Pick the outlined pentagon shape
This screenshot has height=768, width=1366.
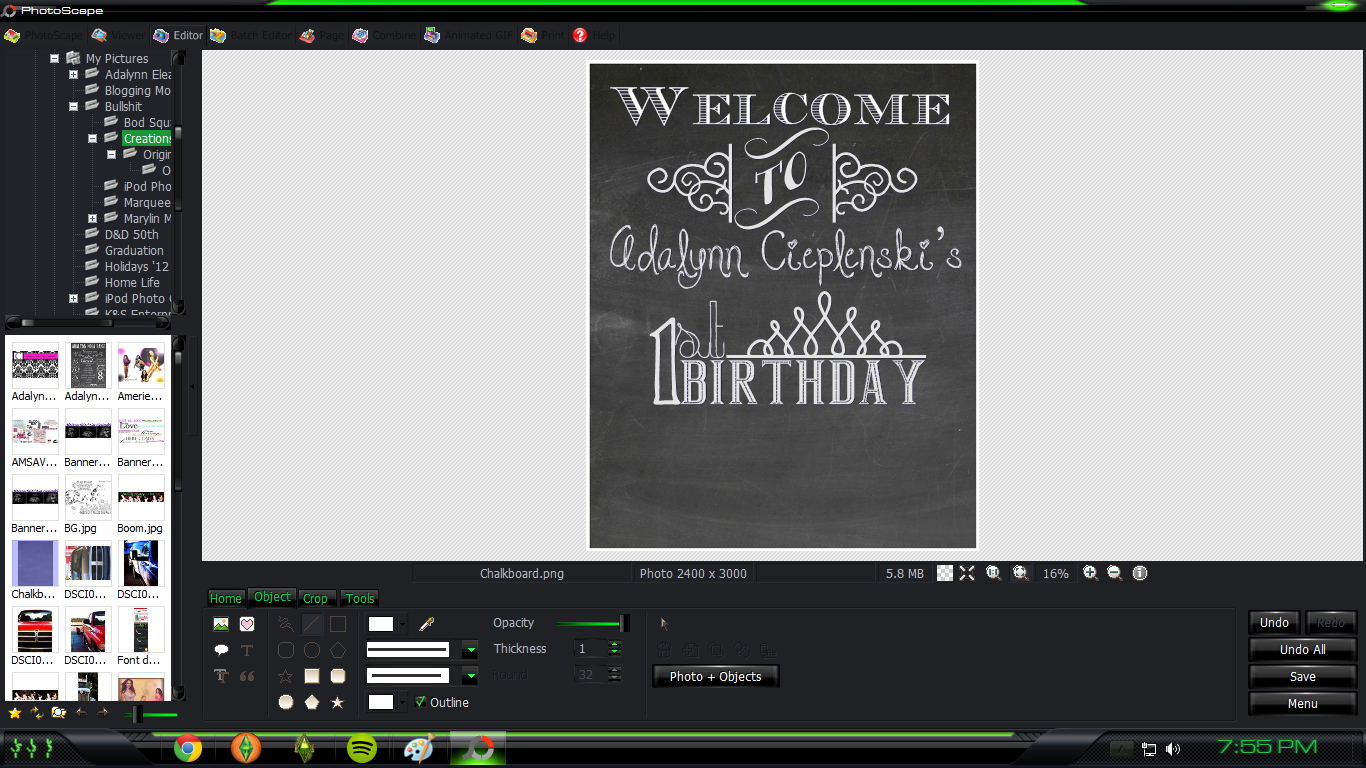coord(338,650)
